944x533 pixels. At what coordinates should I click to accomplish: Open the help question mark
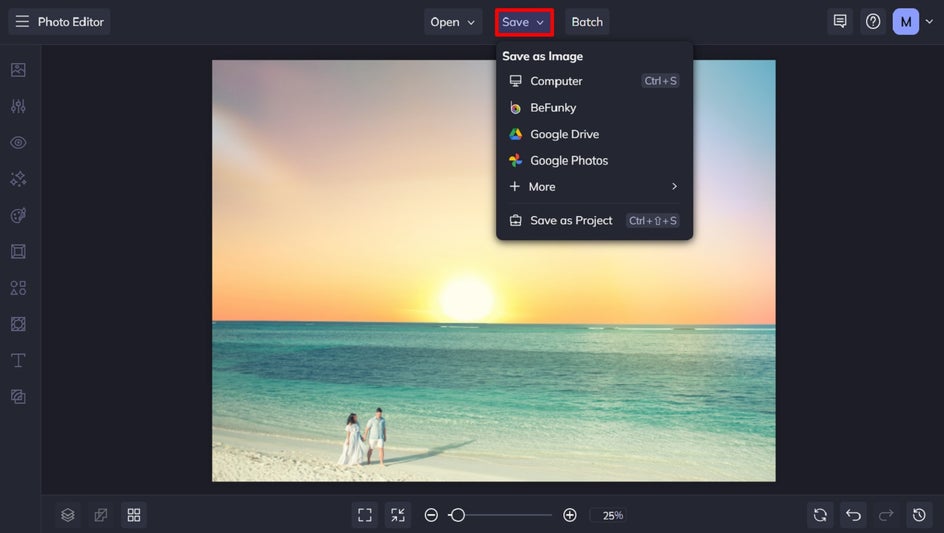pyautogui.click(x=873, y=22)
